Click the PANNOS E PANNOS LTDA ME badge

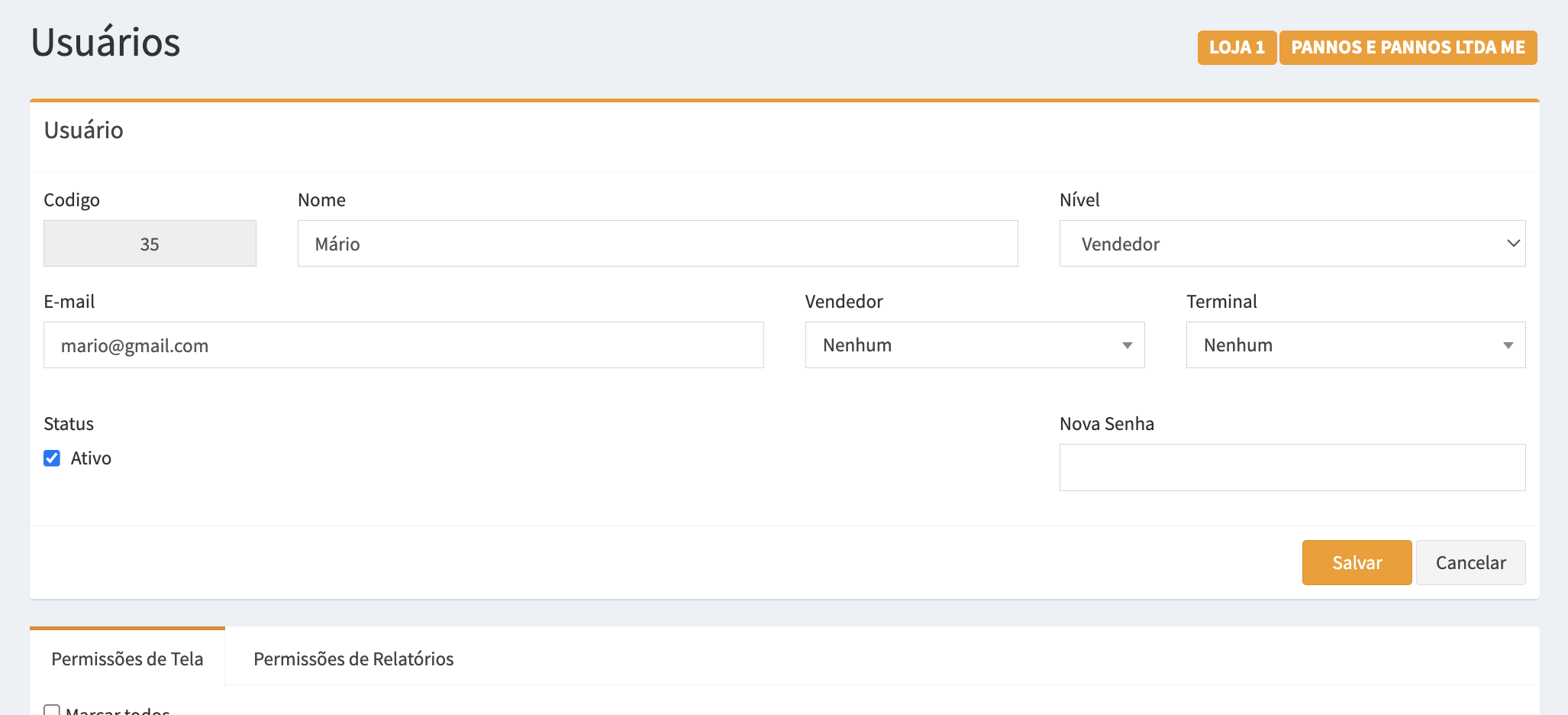click(1407, 47)
